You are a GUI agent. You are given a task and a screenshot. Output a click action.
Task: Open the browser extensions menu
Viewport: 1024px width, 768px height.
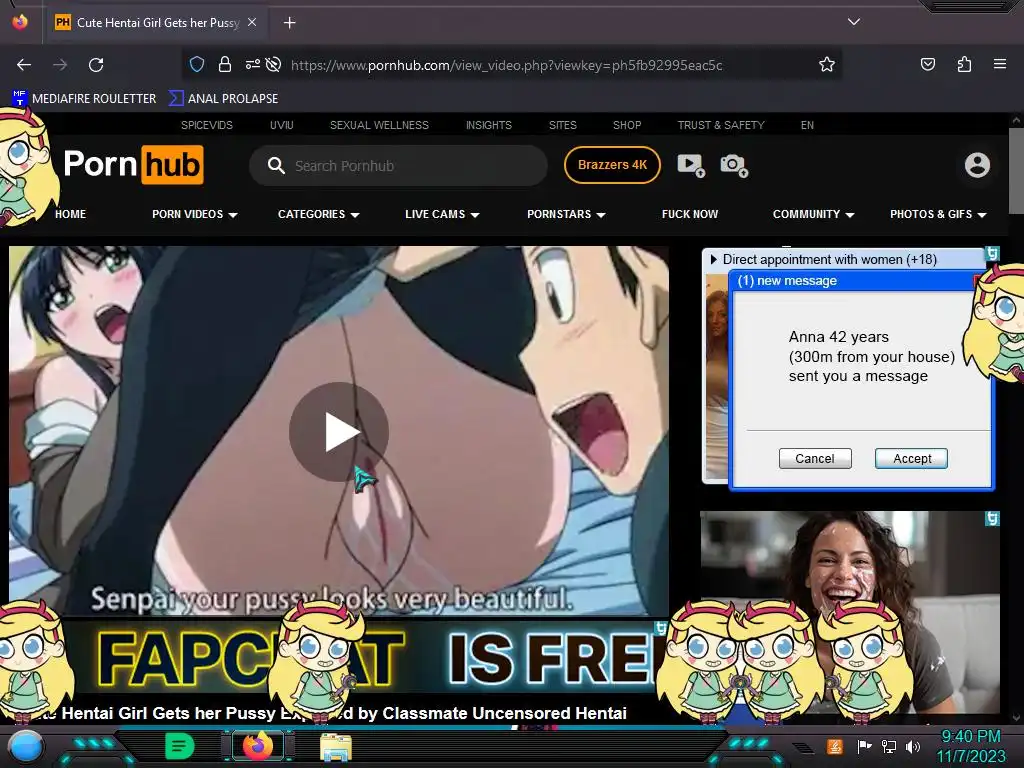pos(964,65)
